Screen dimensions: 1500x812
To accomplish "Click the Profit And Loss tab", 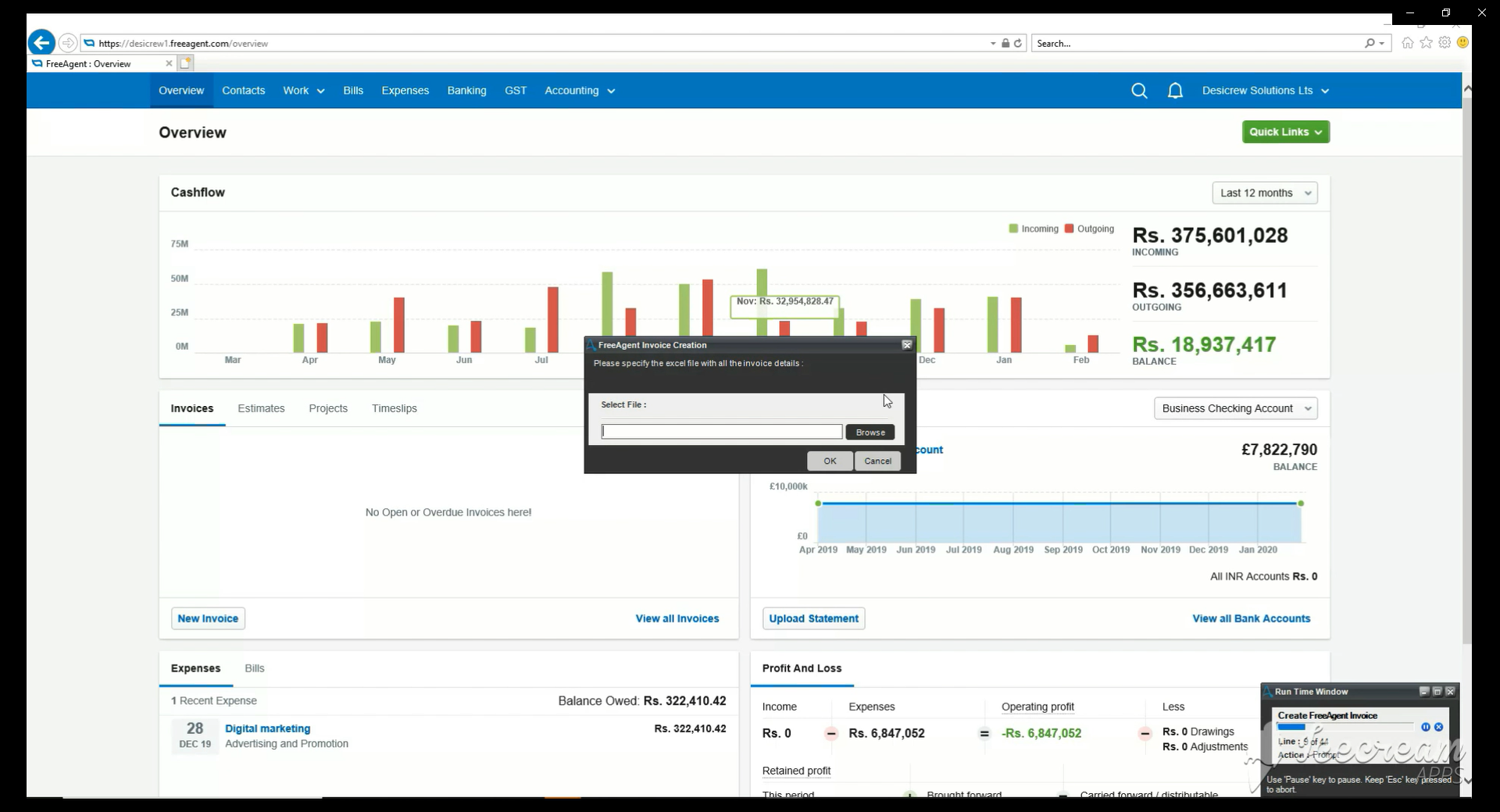I will tap(802, 668).
